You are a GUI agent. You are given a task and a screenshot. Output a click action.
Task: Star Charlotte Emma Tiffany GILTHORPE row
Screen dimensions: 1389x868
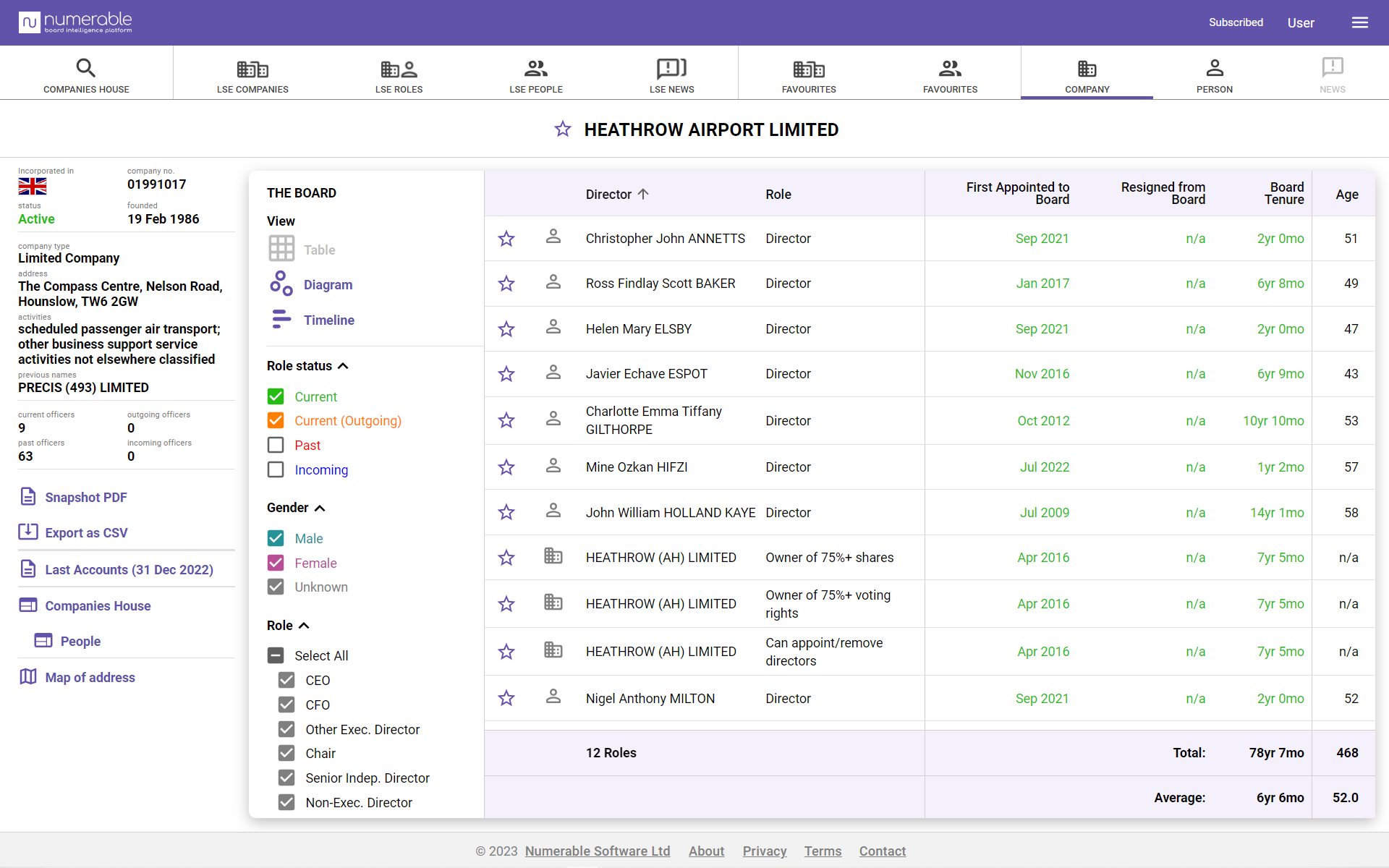click(506, 420)
